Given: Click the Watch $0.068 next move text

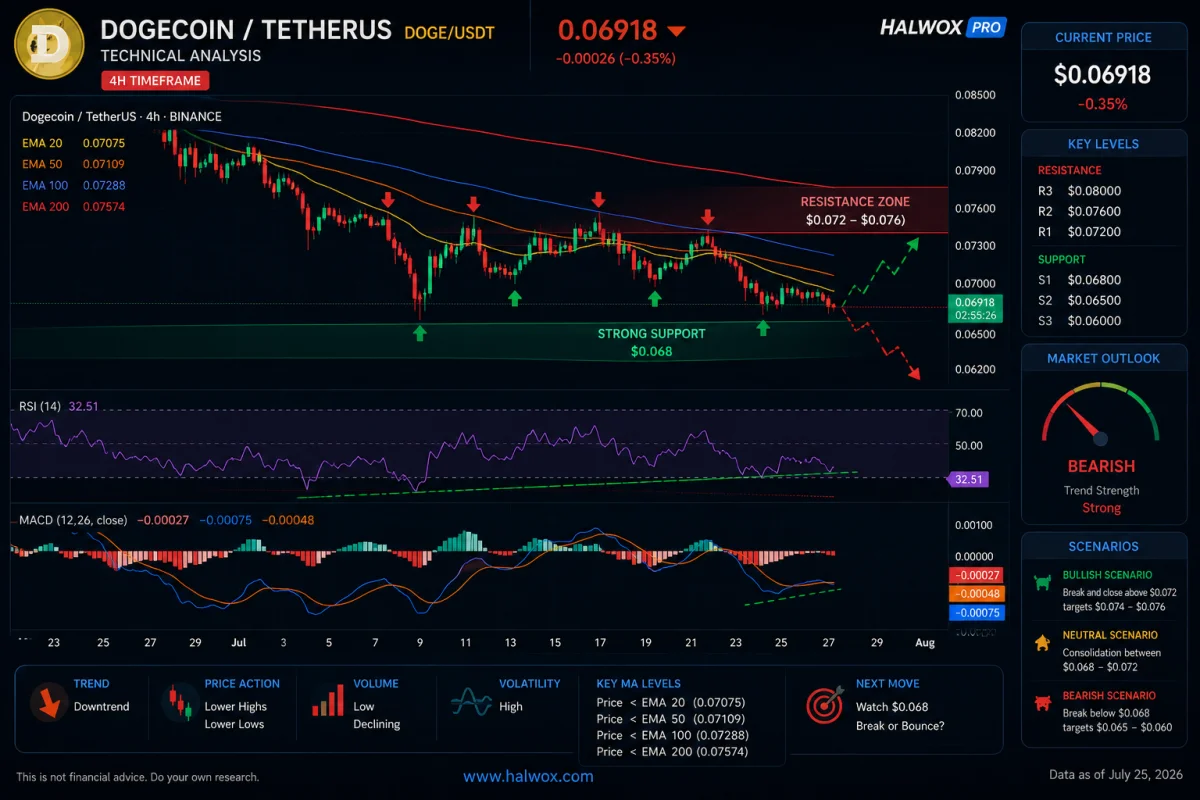Looking at the screenshot, I should coord(892,707).
